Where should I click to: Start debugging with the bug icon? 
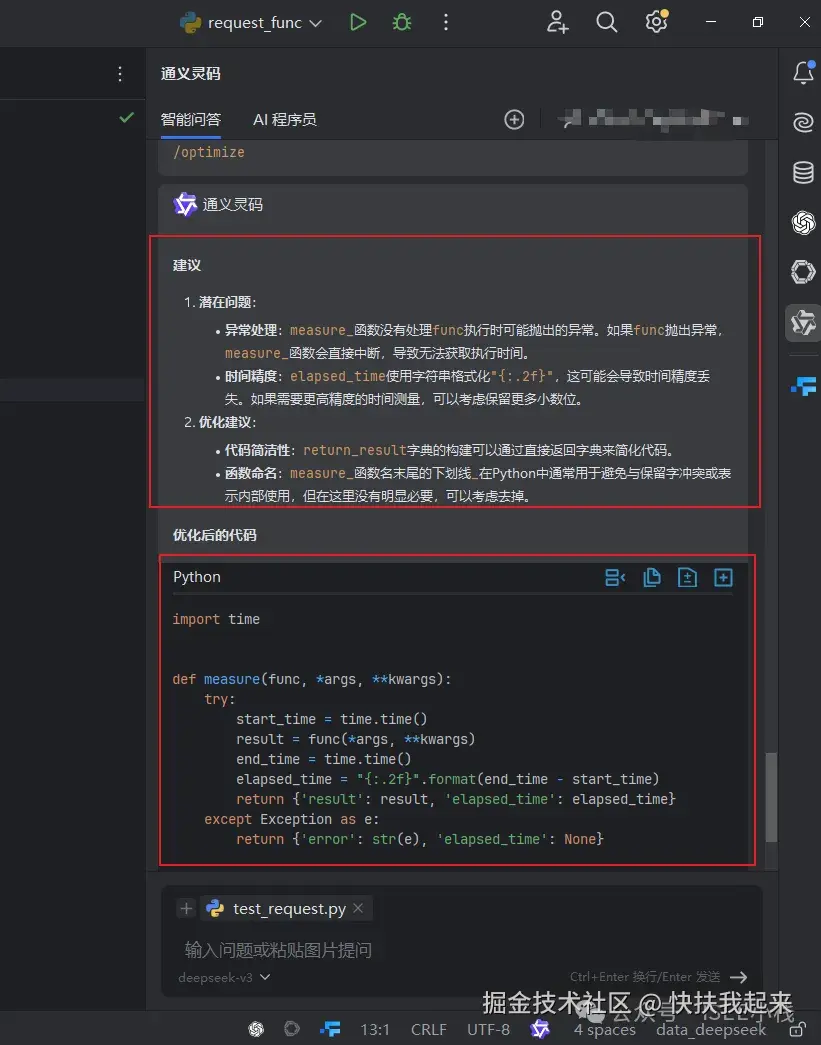click(x=402, y=23)
